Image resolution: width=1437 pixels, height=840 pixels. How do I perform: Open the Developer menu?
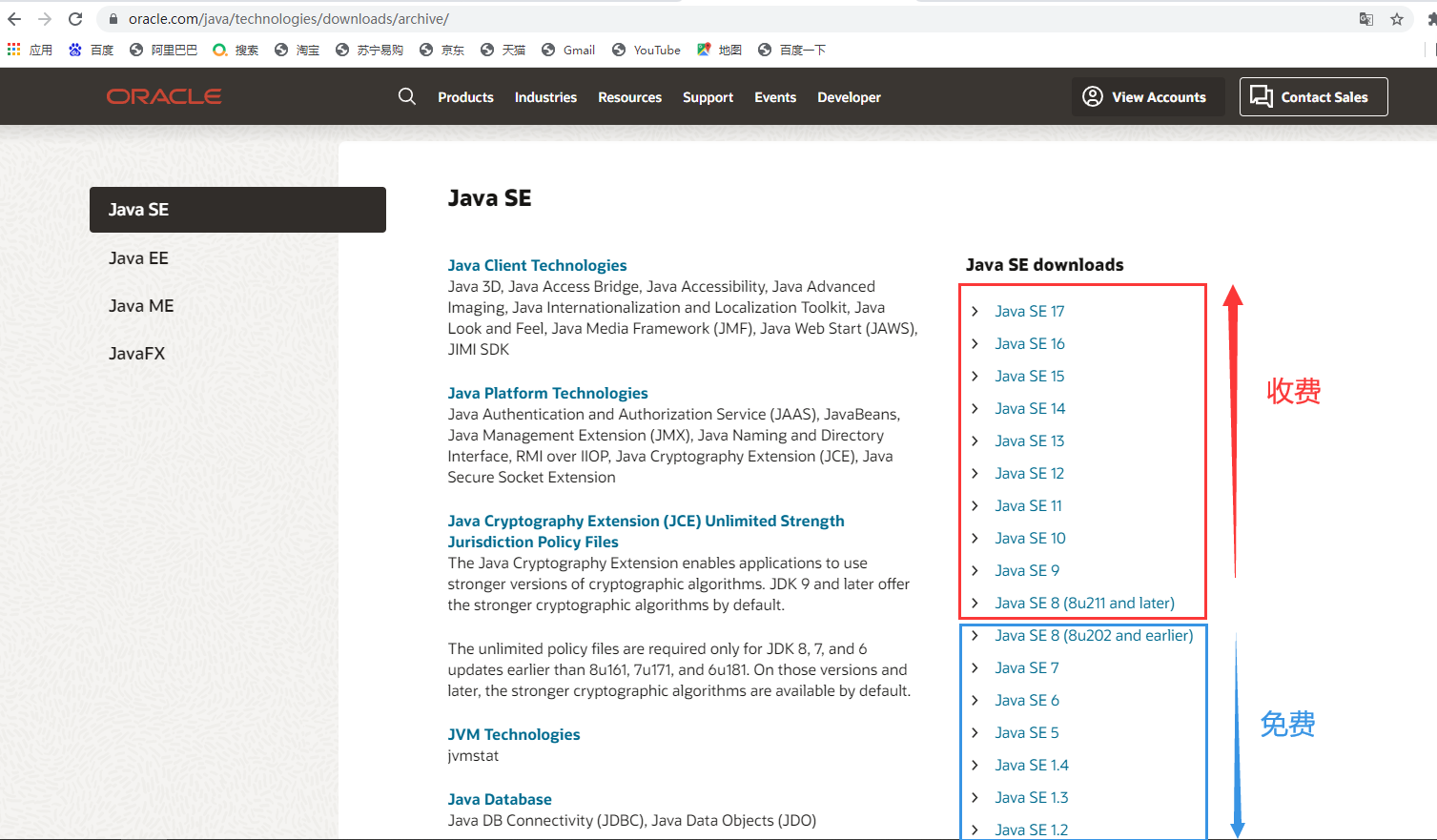(849, 97)
